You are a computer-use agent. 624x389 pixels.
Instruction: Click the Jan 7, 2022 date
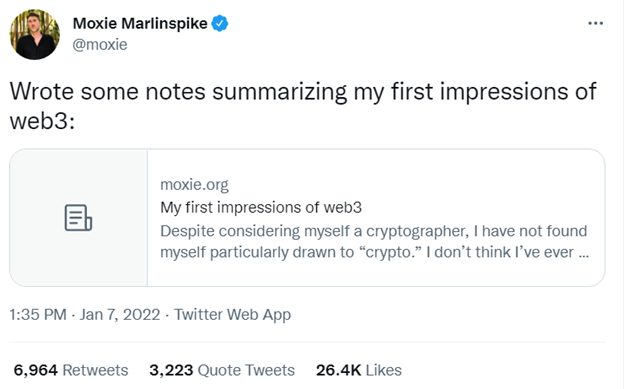click(120, 315)
